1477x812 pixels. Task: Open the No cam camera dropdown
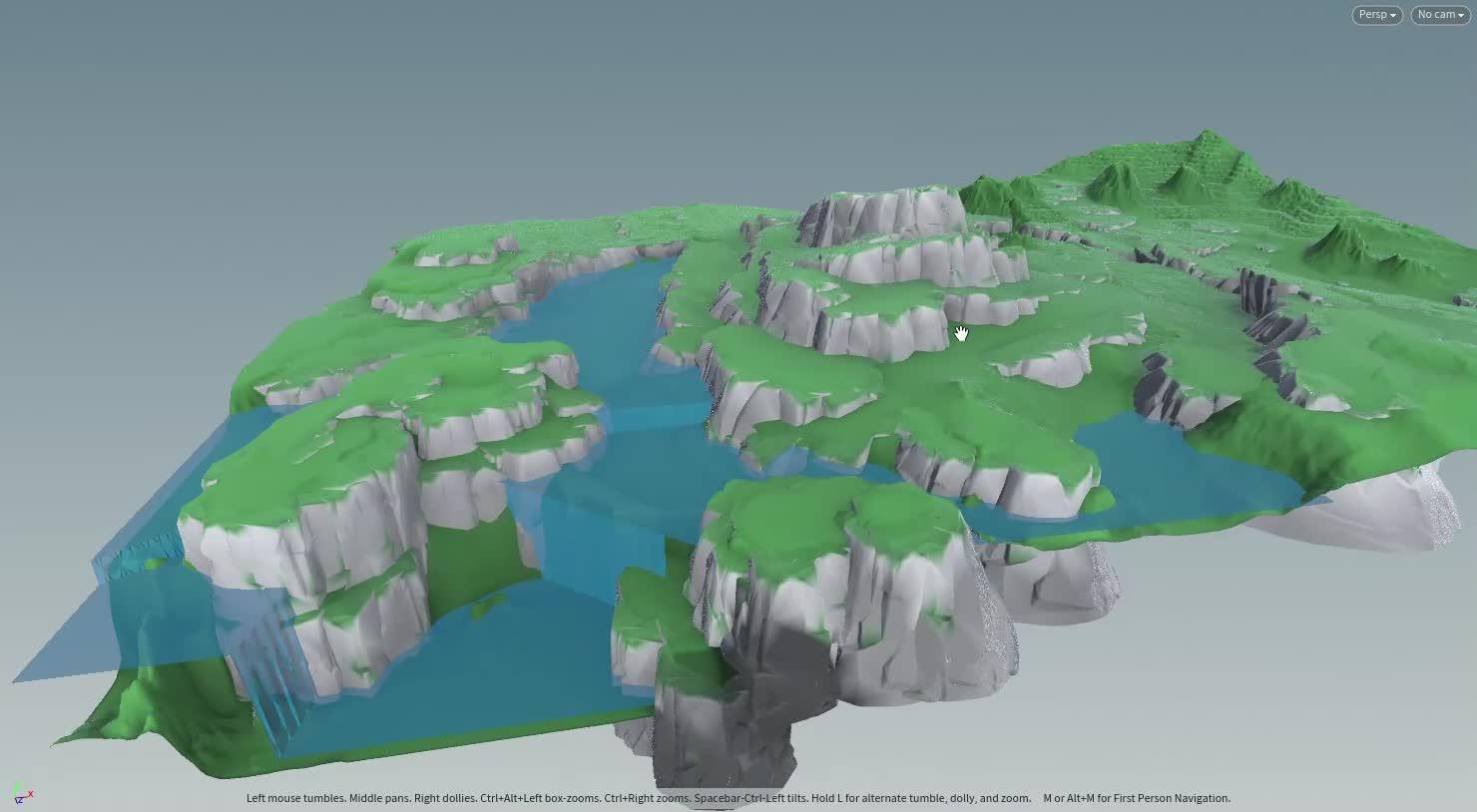click(x=1440, y=15)
